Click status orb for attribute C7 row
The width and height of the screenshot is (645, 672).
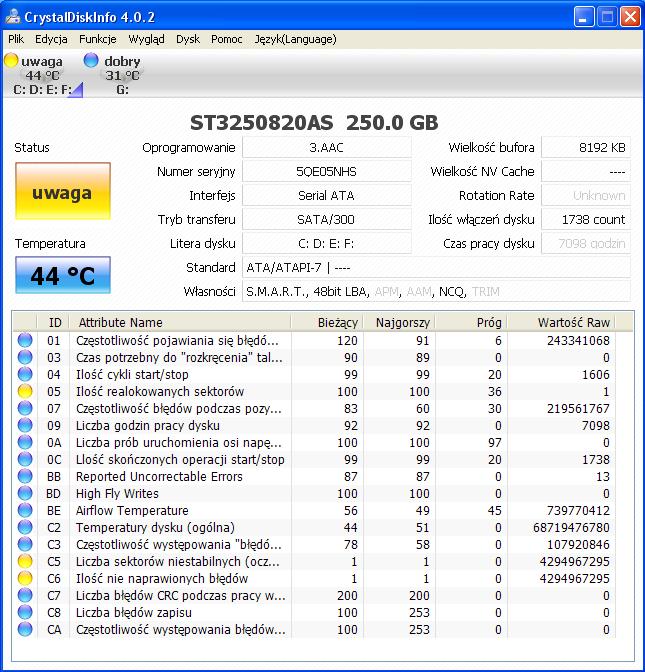25,595
